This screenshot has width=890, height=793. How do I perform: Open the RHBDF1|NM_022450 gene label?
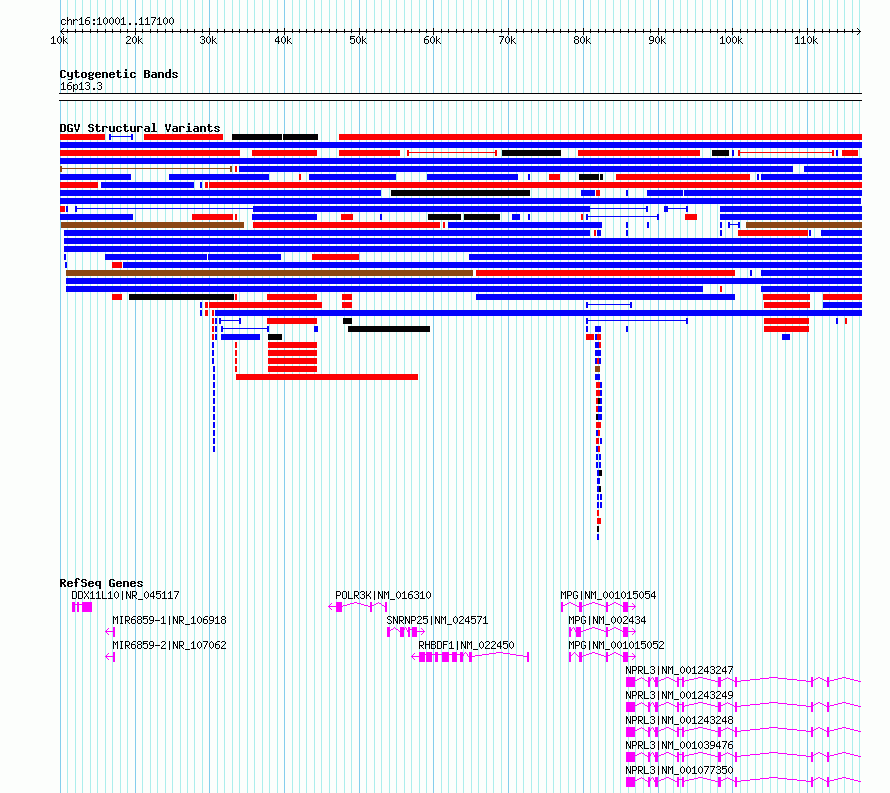point(466,645)
